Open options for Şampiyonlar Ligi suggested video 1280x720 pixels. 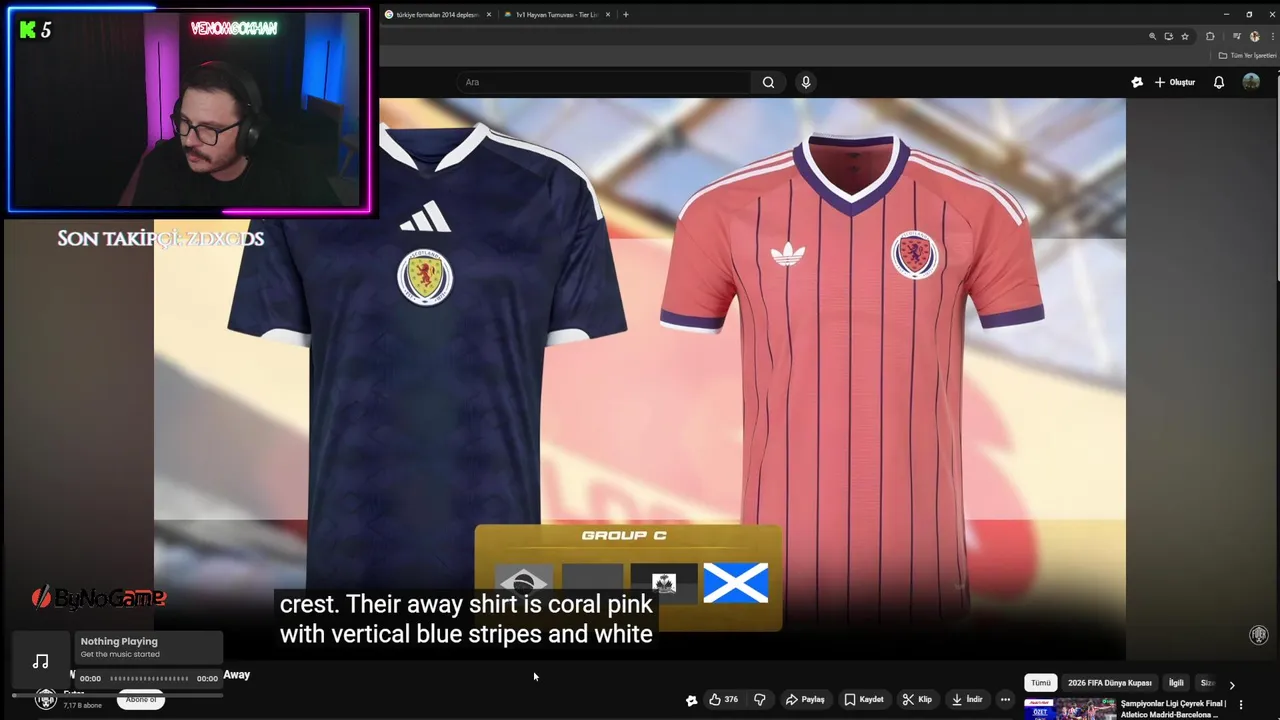pos(1241,705)
